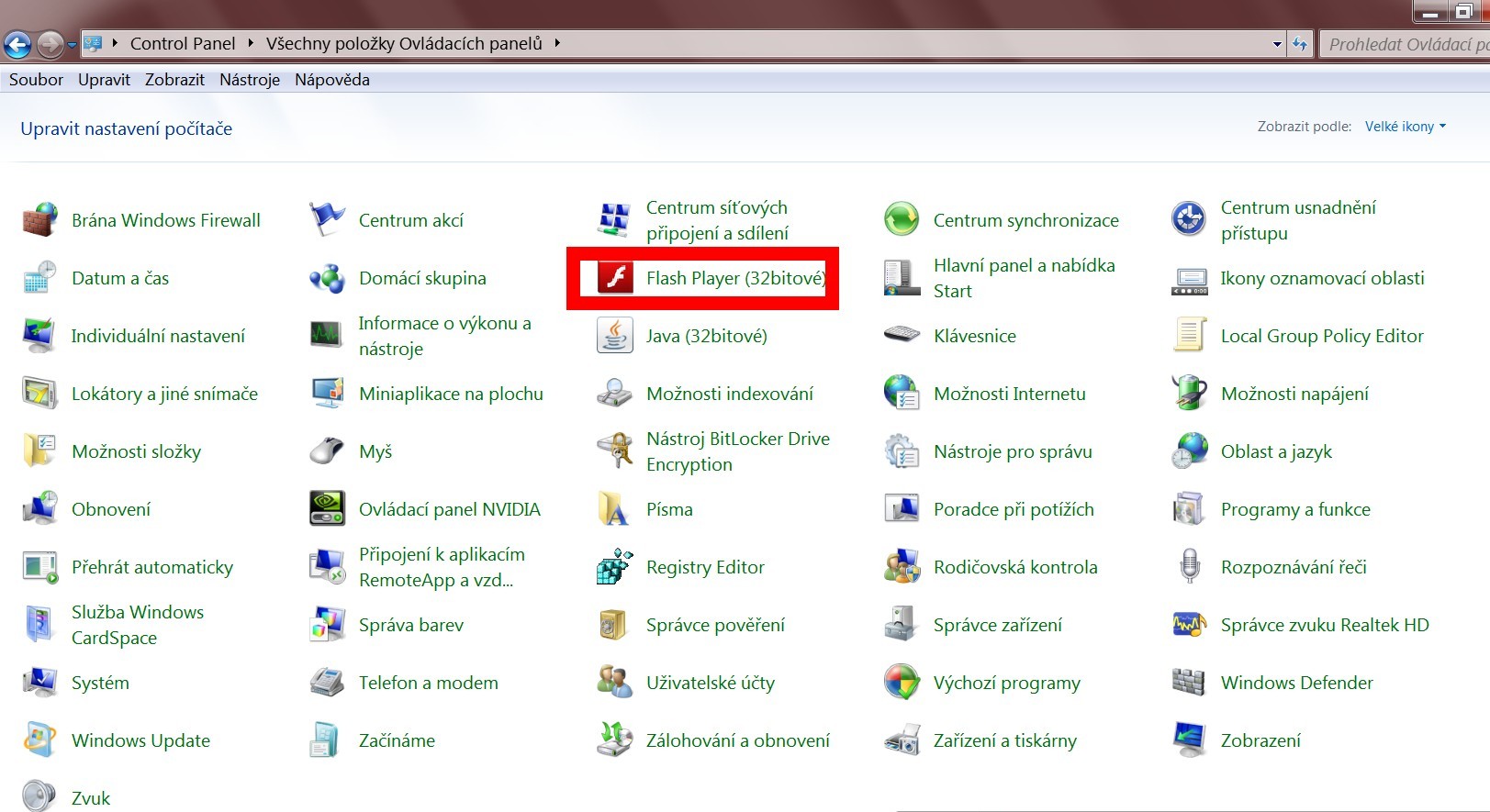Open the Ovládací panel NVIDIA icon
This screenshot has width=1490, height=812.
(x=327, y=509)
